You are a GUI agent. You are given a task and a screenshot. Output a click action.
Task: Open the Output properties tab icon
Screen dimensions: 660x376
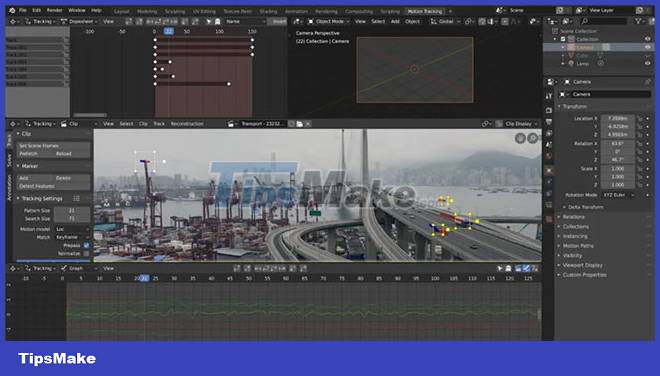pos(548,122)
